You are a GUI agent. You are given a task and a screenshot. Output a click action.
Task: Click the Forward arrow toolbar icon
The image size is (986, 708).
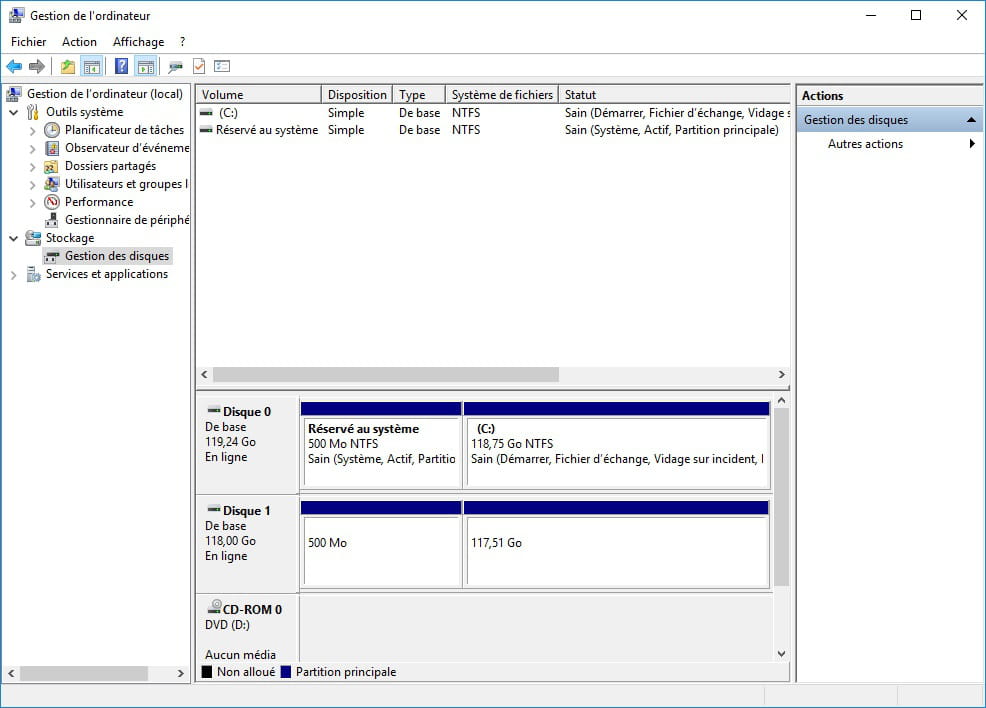(x=37, y=66)
